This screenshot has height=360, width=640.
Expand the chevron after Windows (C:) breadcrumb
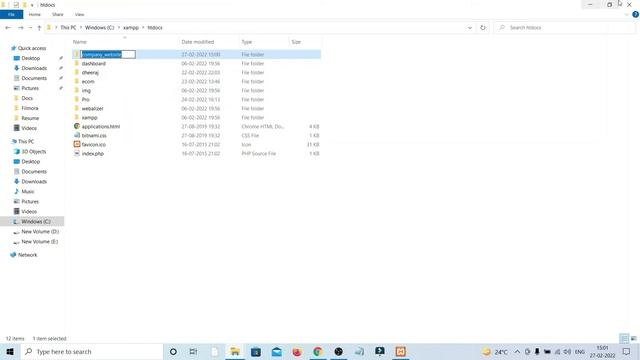click(x=119, y=28)
